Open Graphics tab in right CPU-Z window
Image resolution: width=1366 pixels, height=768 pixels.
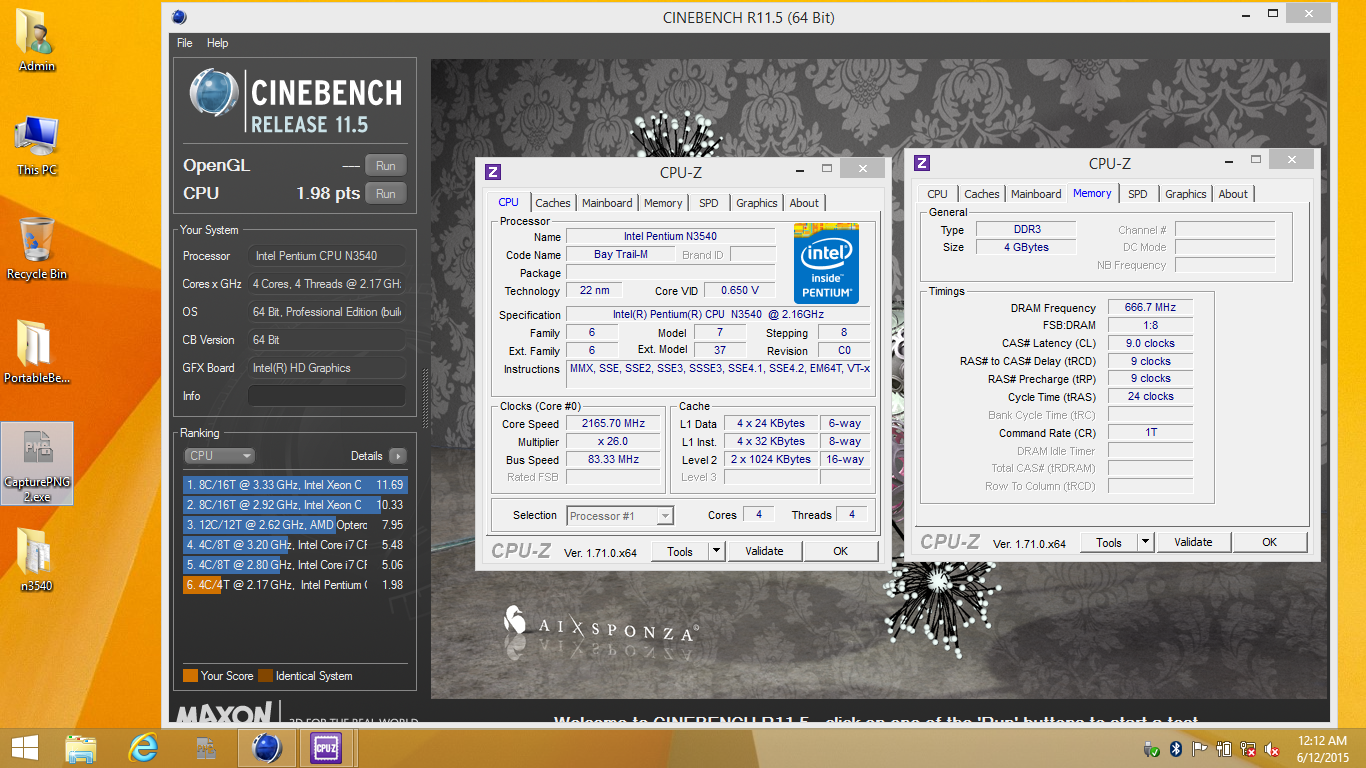pyautogui.click(x=1186, y=194)
